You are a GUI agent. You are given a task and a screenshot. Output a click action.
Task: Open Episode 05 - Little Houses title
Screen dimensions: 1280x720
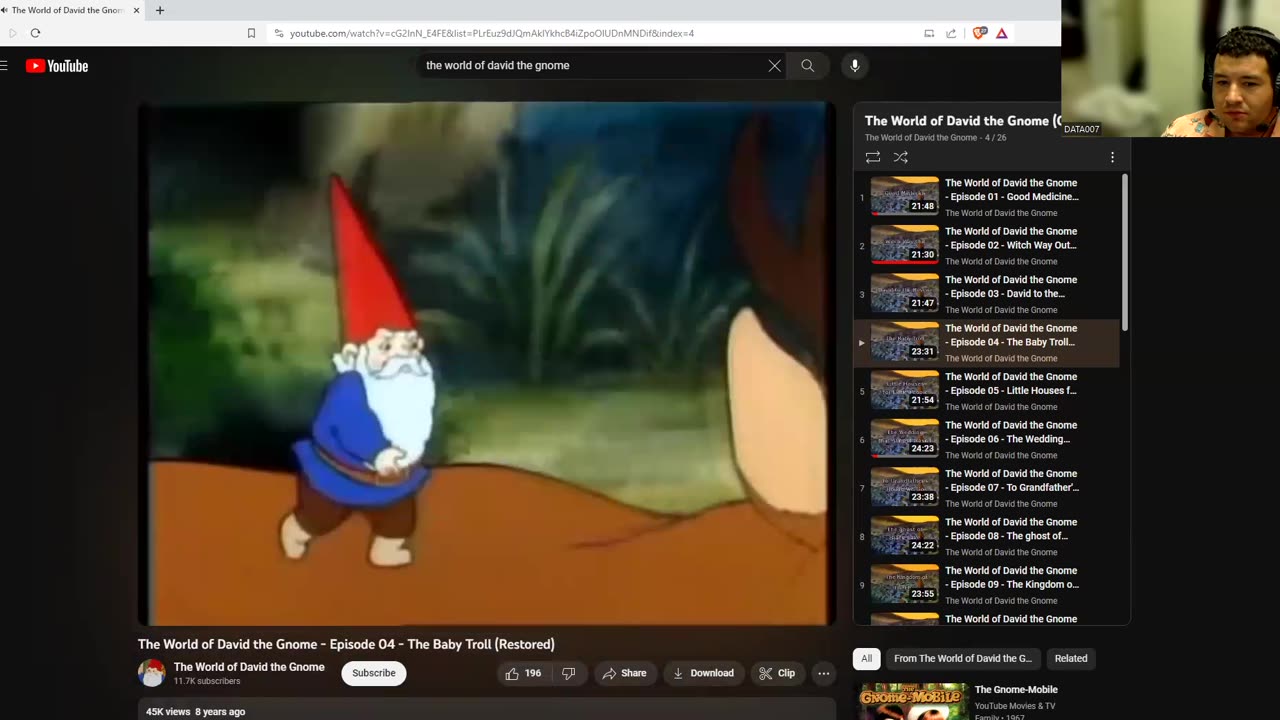click(1011, 384)
